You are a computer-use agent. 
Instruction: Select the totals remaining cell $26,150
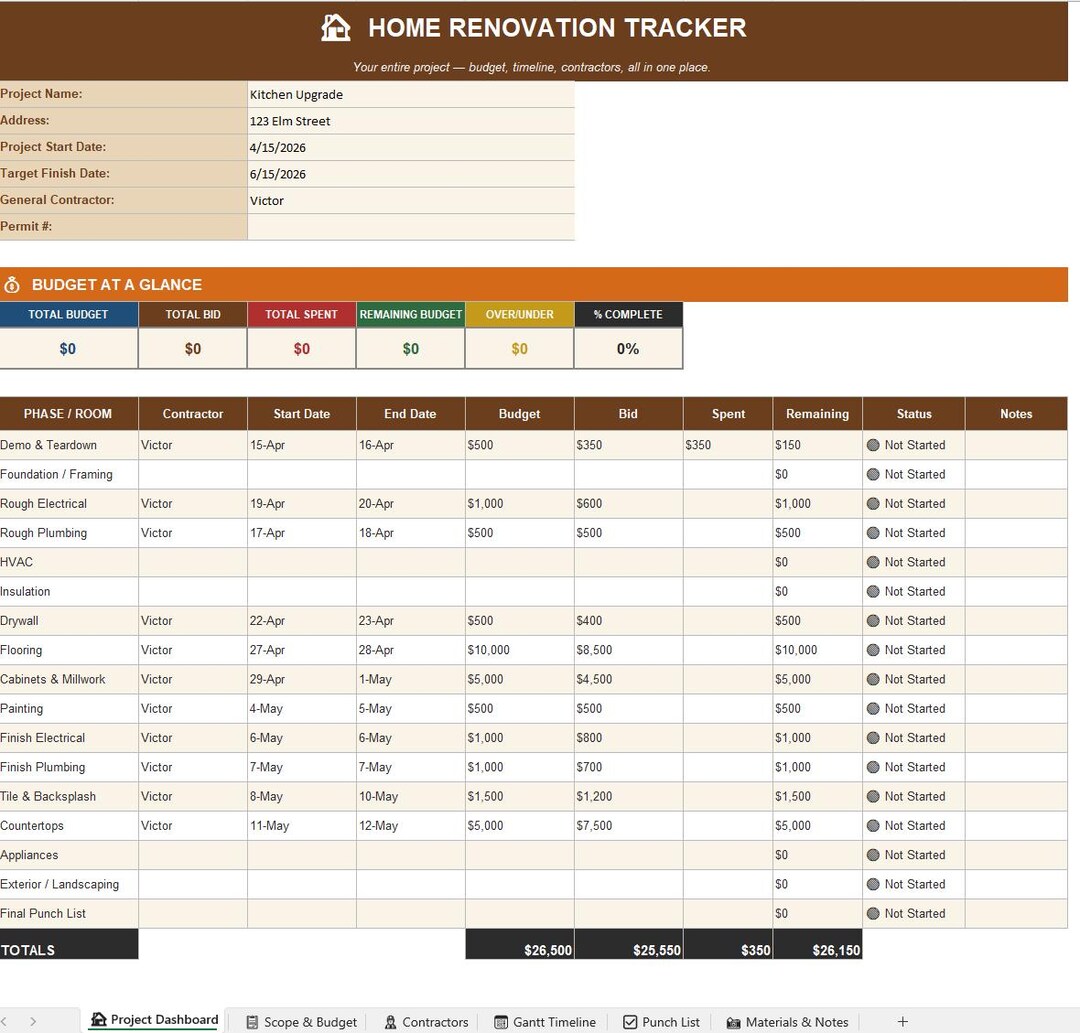click(818, 944)
